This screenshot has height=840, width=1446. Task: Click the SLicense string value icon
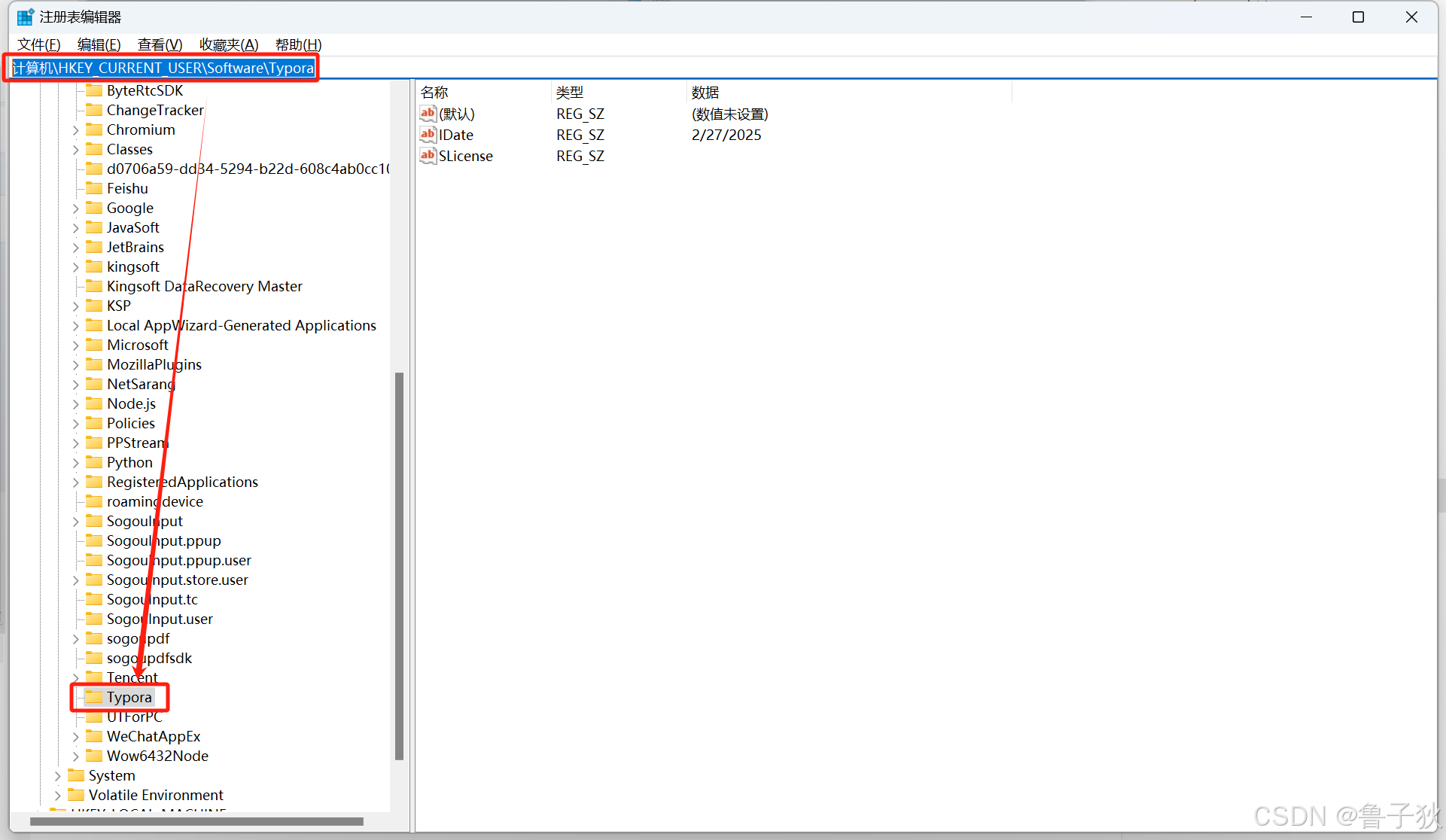(428, 156)
